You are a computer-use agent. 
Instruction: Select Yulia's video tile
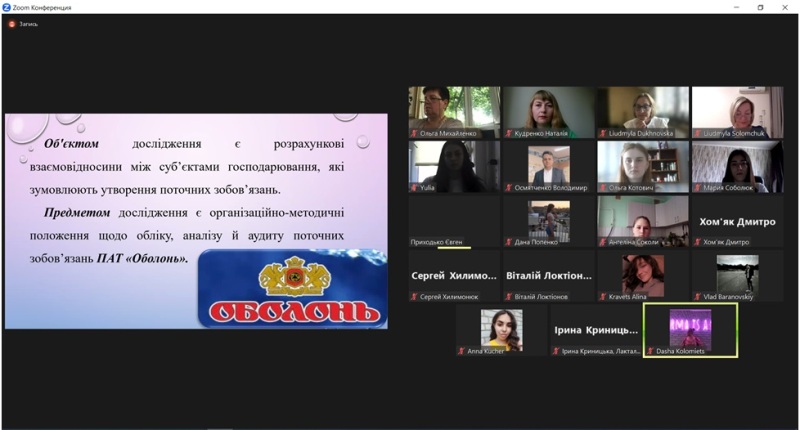[x=455, y=167]
